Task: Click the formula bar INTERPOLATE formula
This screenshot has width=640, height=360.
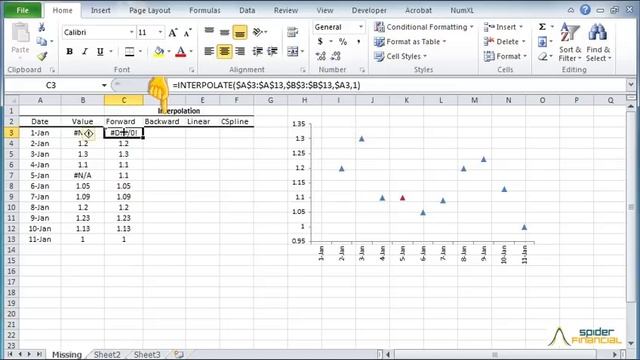Action: point(266,85)
